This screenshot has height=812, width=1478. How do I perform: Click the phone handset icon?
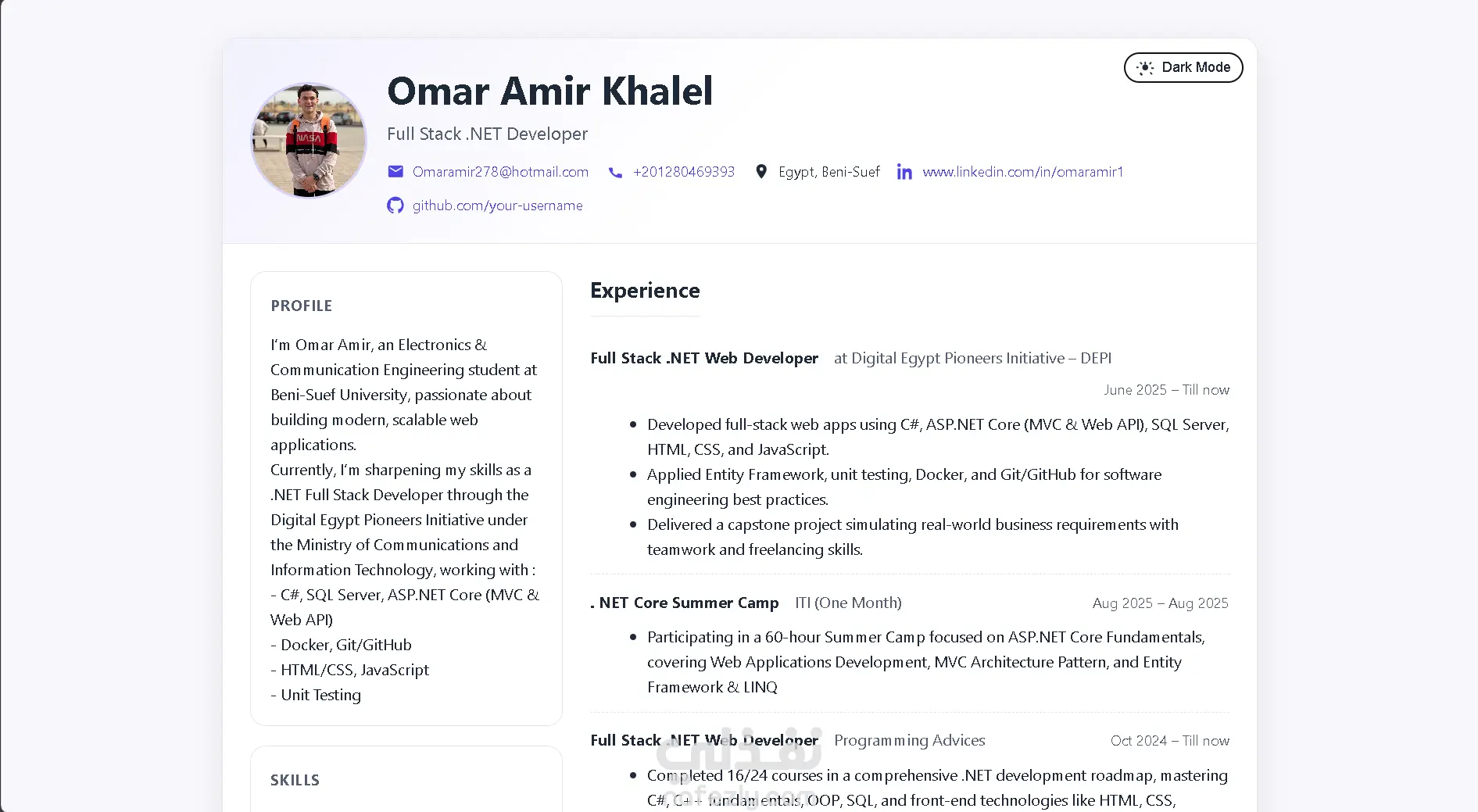(x=615, y=173)
